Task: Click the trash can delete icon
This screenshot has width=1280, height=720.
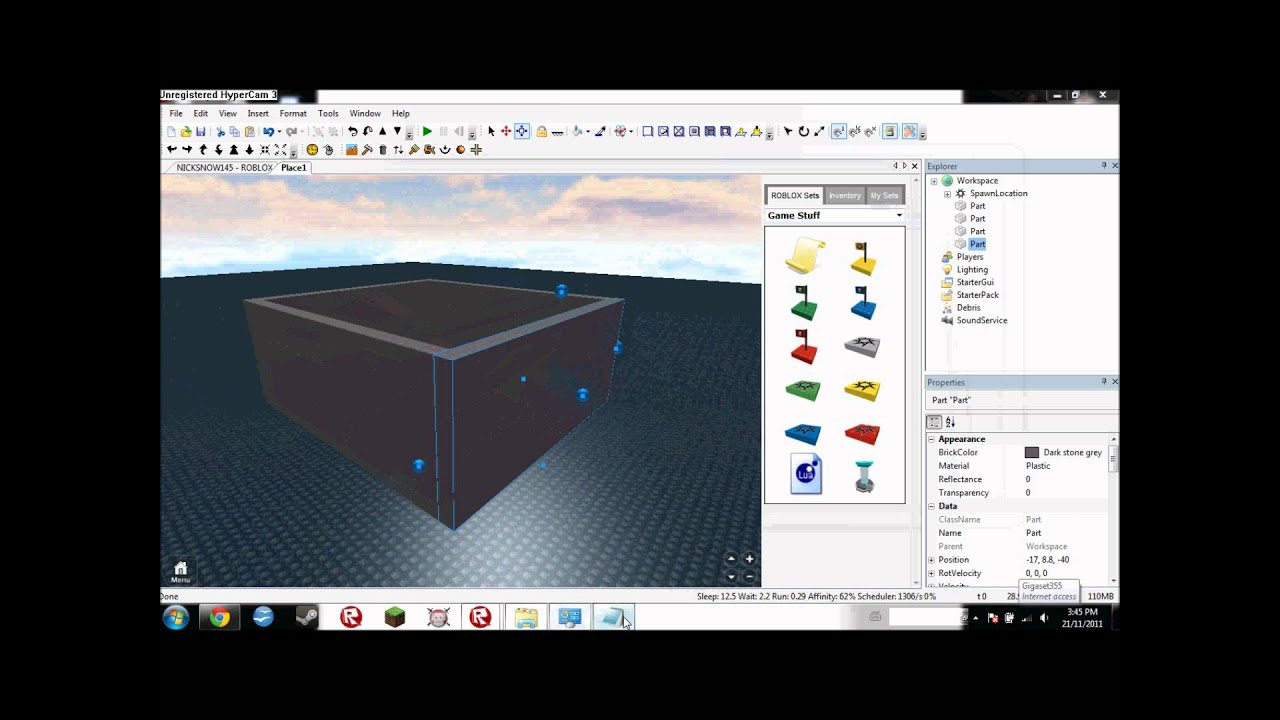Action: click(383, 150)
